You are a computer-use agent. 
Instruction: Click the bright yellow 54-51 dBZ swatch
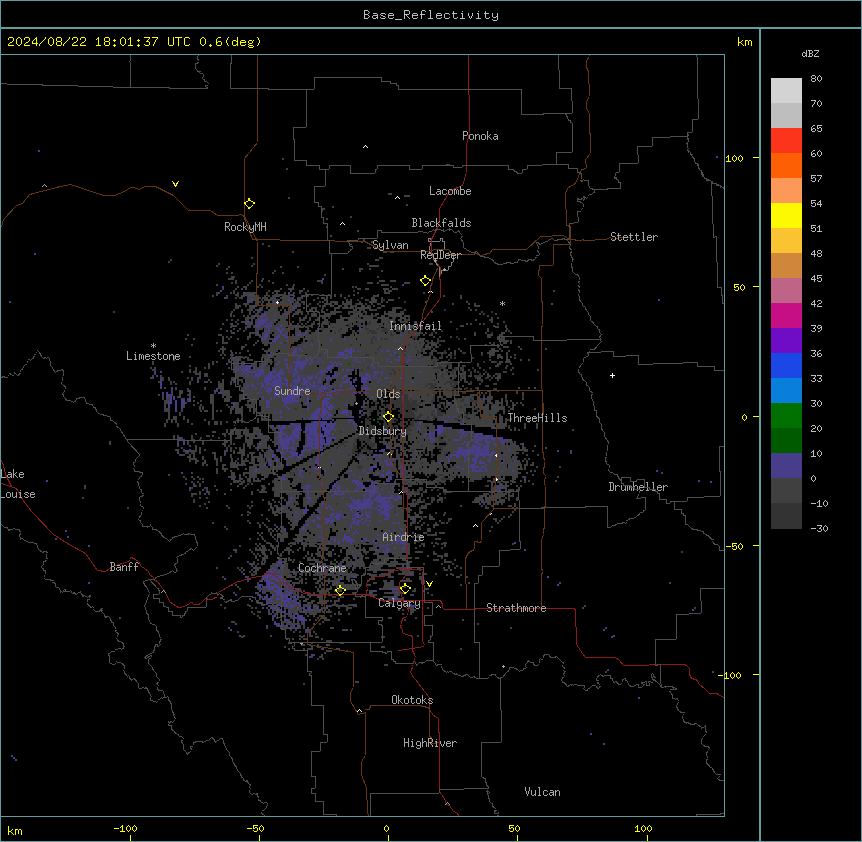786,215
